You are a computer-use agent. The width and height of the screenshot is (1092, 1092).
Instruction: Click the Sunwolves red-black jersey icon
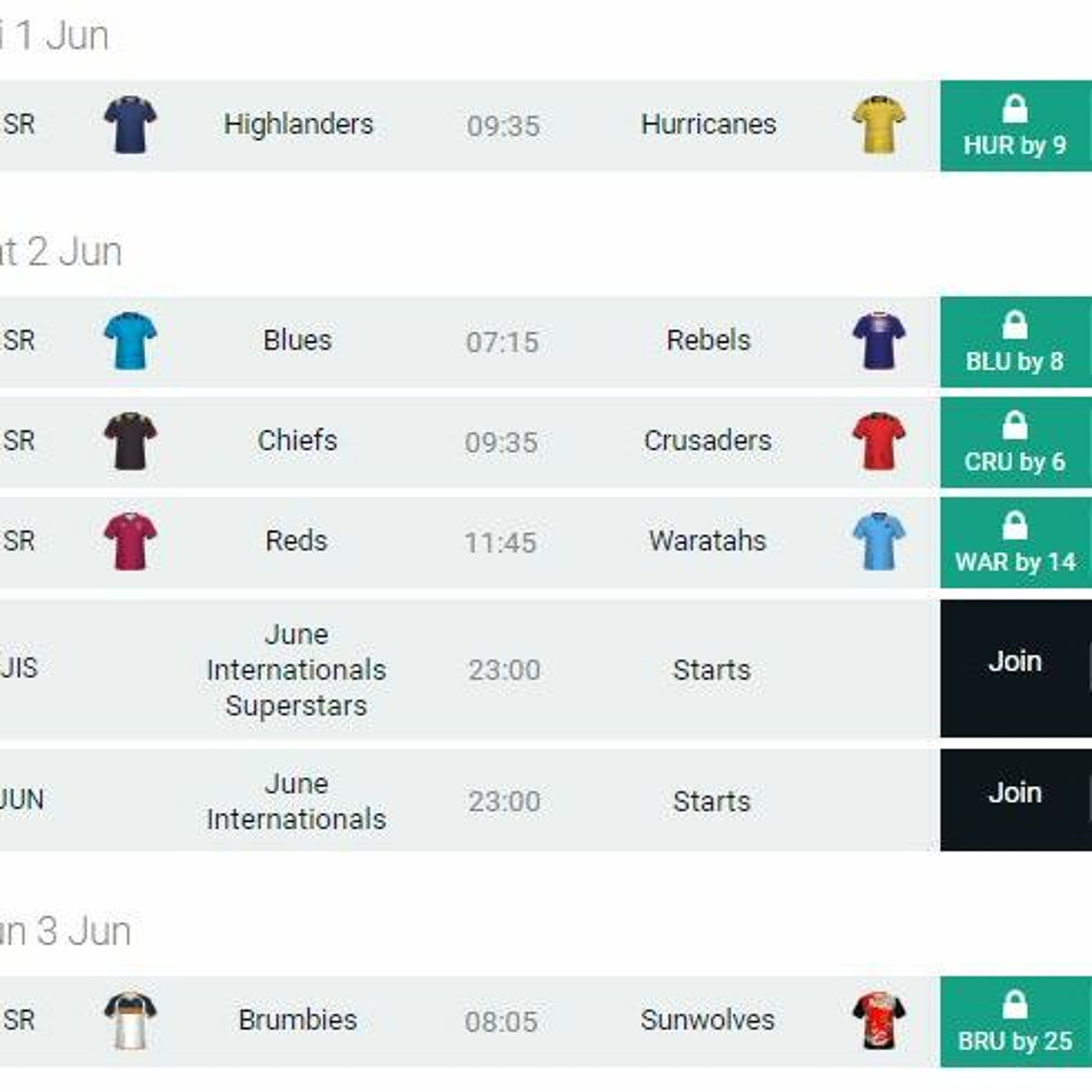click(x=879, y=1020)
